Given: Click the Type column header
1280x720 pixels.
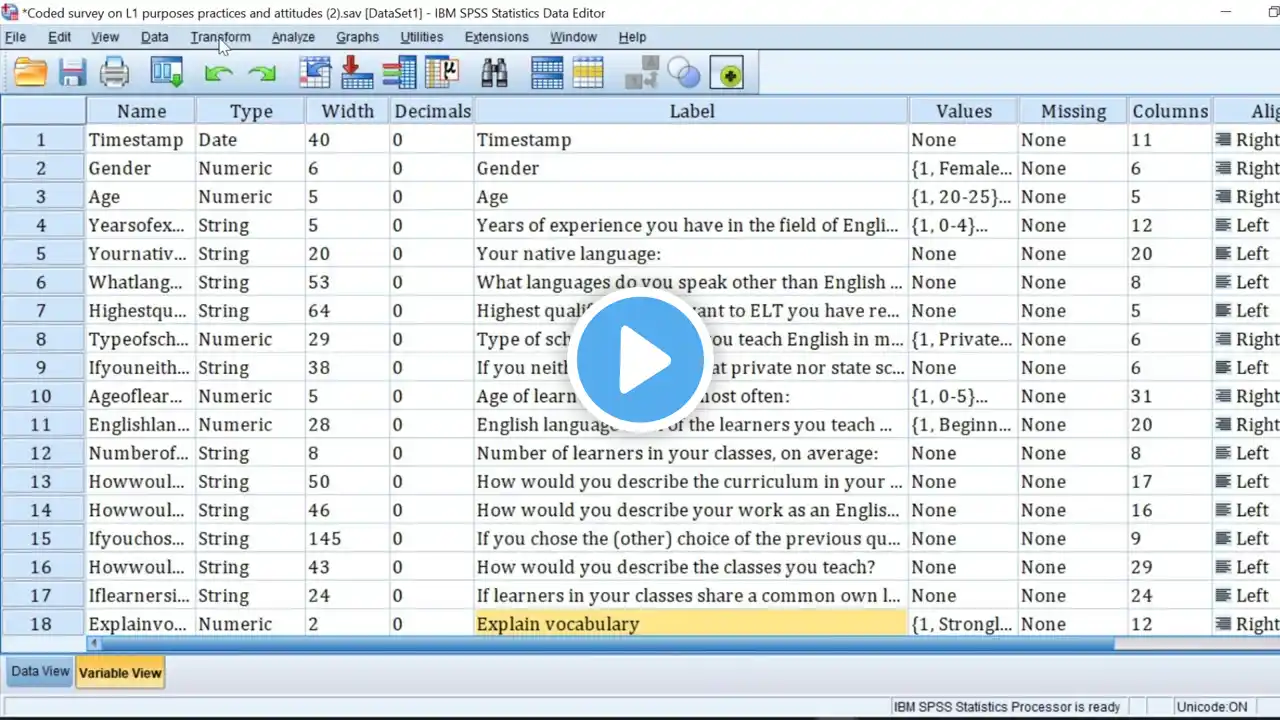Looking at the screenshot, I should coord(251,111).
